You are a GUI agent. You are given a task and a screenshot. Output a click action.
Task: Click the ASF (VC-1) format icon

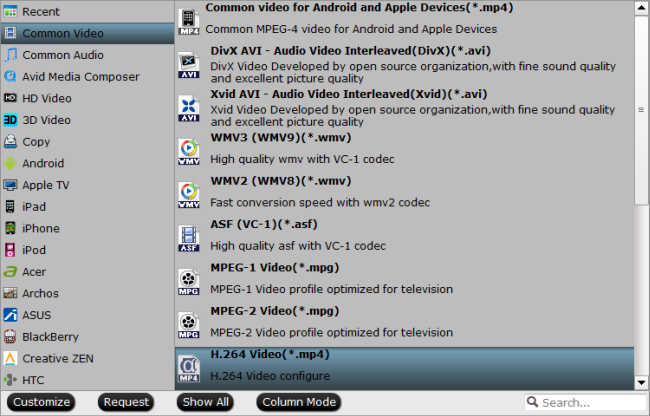coord(189,239)
